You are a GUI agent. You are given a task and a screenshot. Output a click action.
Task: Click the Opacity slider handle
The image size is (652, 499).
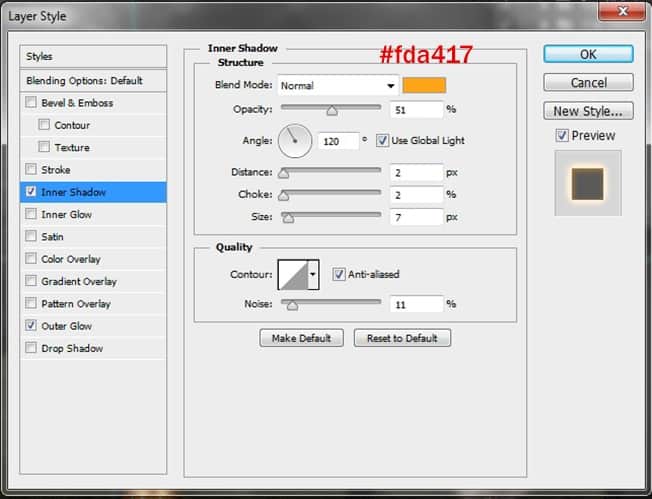(x=332, y=111)
